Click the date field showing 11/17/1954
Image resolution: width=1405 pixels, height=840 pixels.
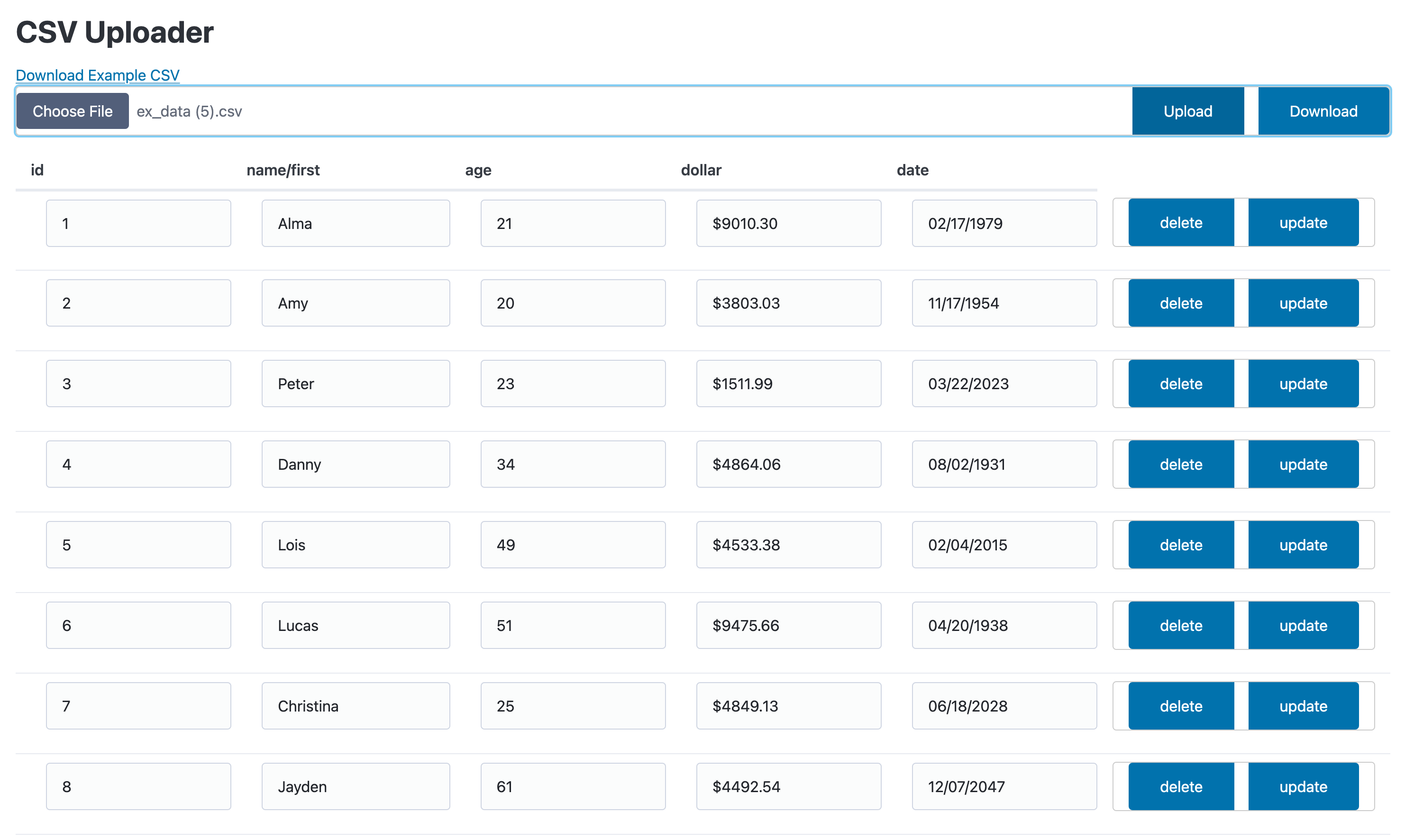pos(1004,303)
